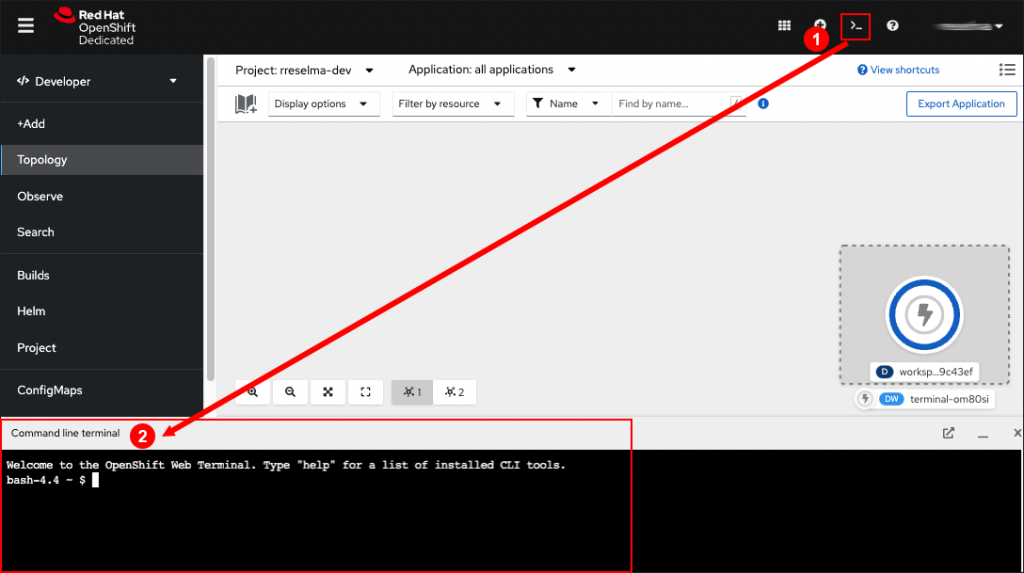Open the web terminal from the masthead
Image resolution: width=1024 pixels, height=573 pixels.
855,26
